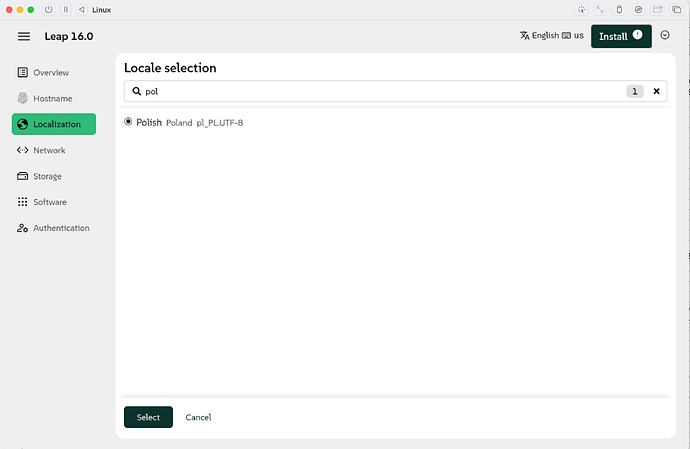Click the USB device icon in toolbar
The image size is (690, 449).
[619, 9]
